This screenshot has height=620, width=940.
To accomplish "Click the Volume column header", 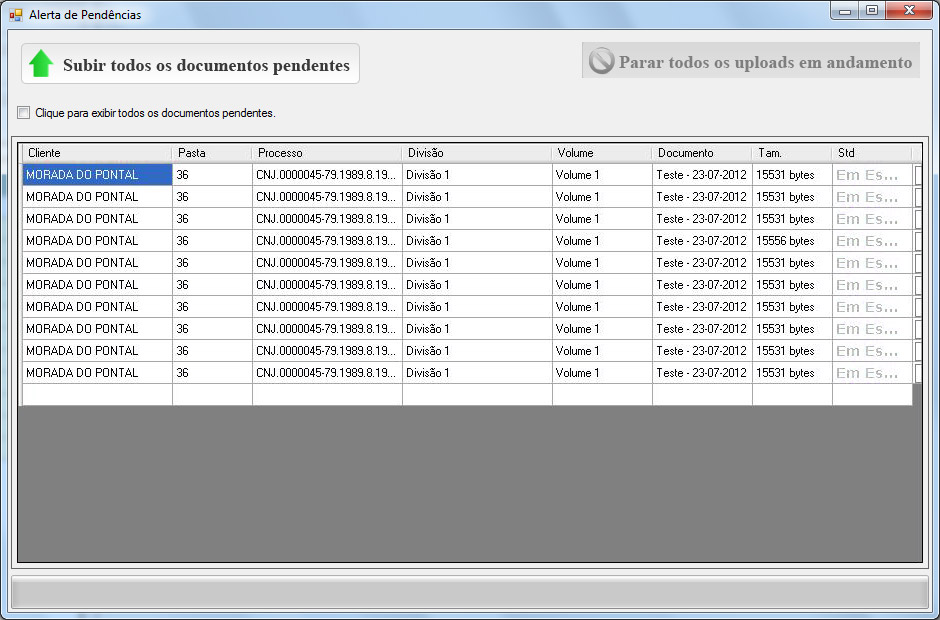I will click(601, 153).
